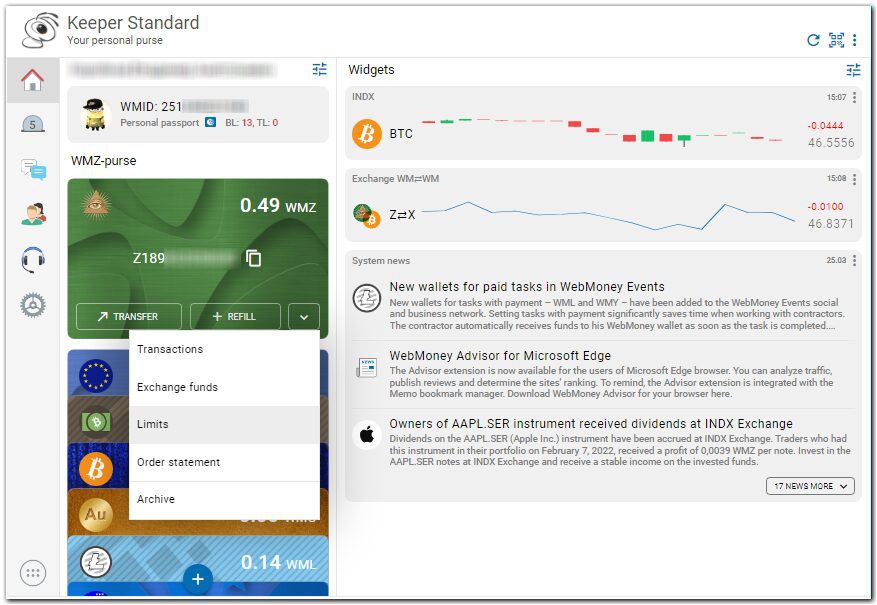Click the Z⇄X exchange pair icon
Viewport: 877px width, 605px height.
tap(367, 215)
